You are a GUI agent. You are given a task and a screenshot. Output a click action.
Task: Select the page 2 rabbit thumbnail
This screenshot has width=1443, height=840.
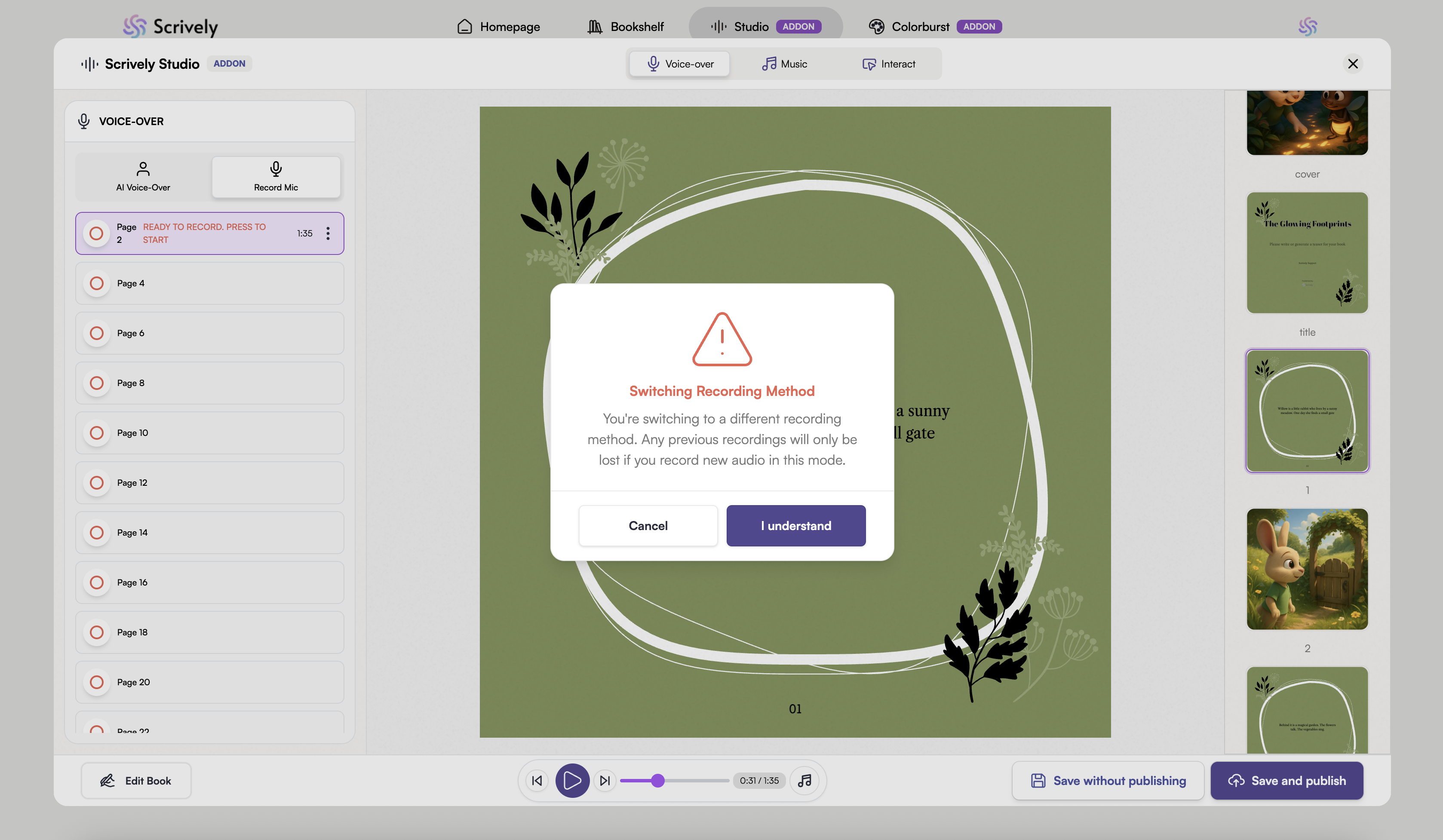(x=1307, y=569)
